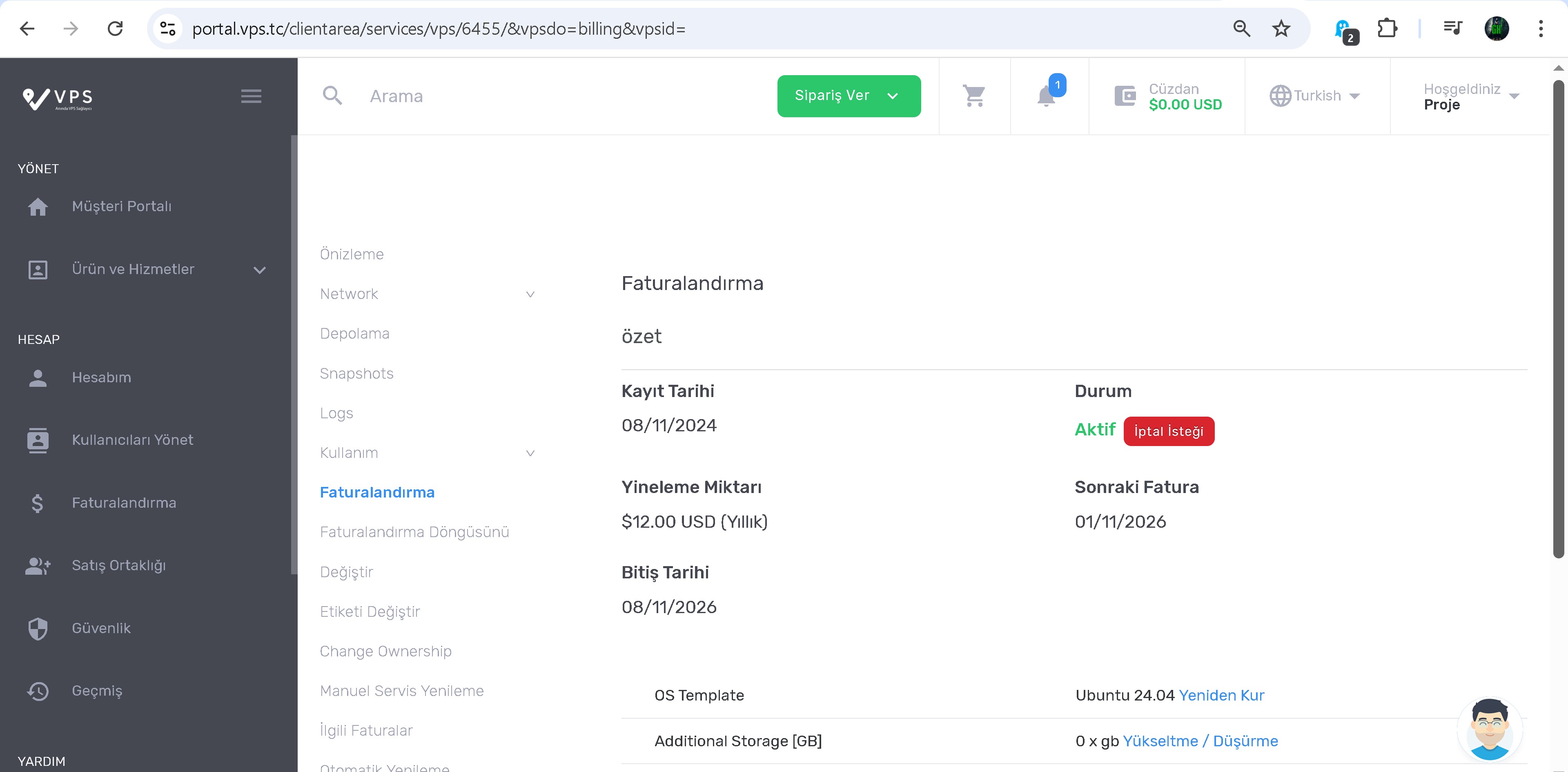This screenshot has width=1568, height=772.
Task: Open the support chat avatar
Action: pos(1490,730)
